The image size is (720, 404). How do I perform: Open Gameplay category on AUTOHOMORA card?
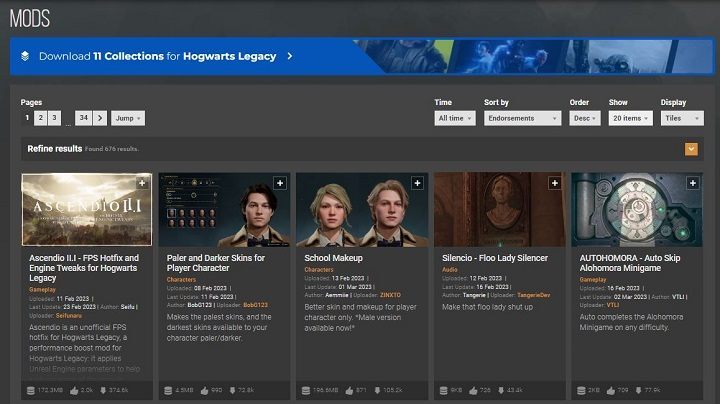pos(593,280)
